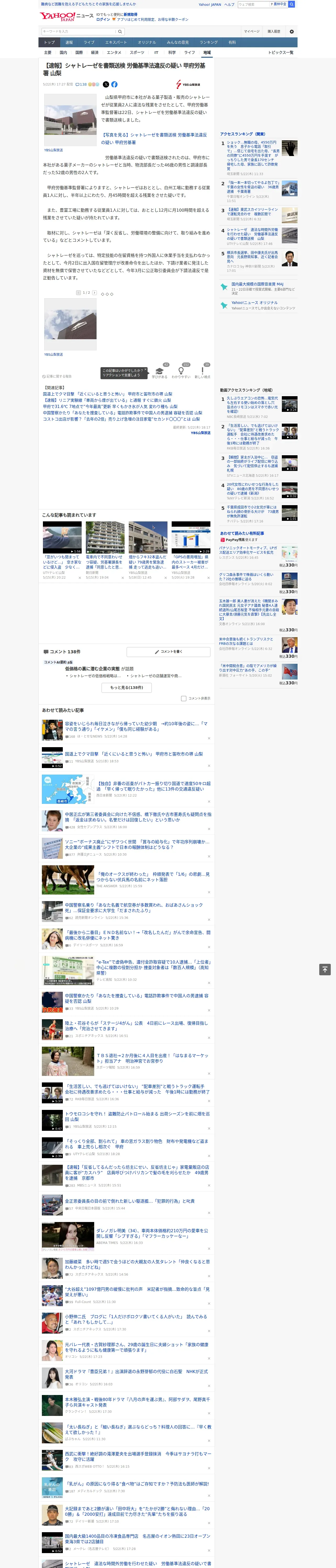Close the reaction tooltip popup
The height and width of the screenshot is (1568, 336).
(x=146, y=370)
